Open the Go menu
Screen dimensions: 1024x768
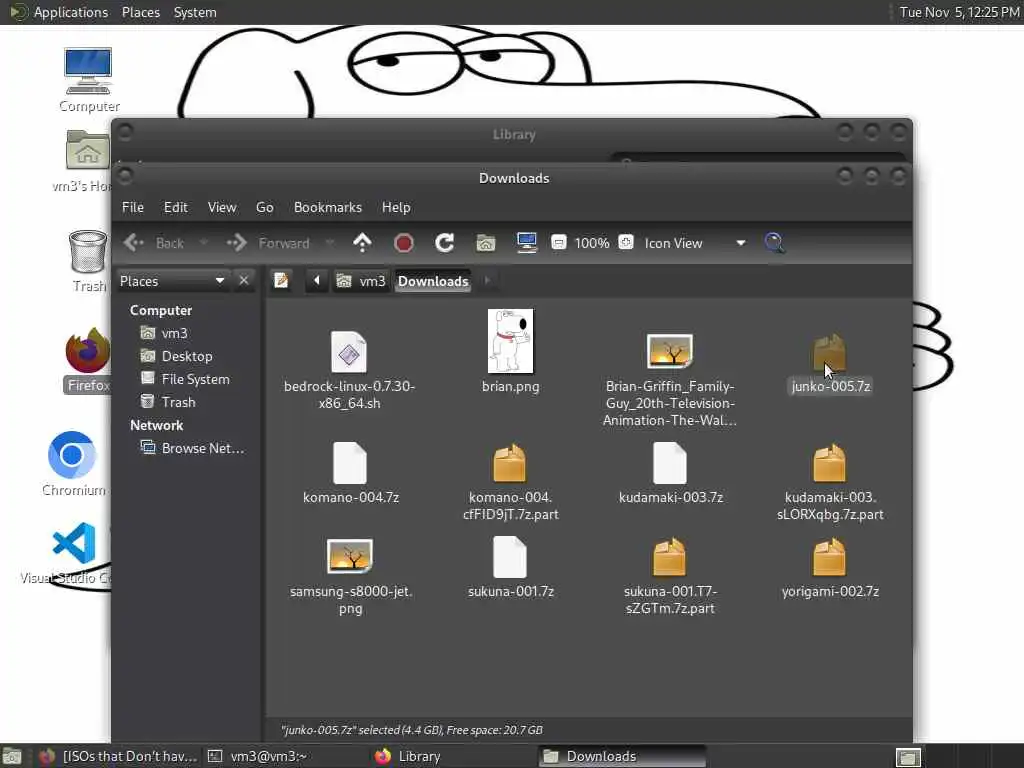coord(264,207)
